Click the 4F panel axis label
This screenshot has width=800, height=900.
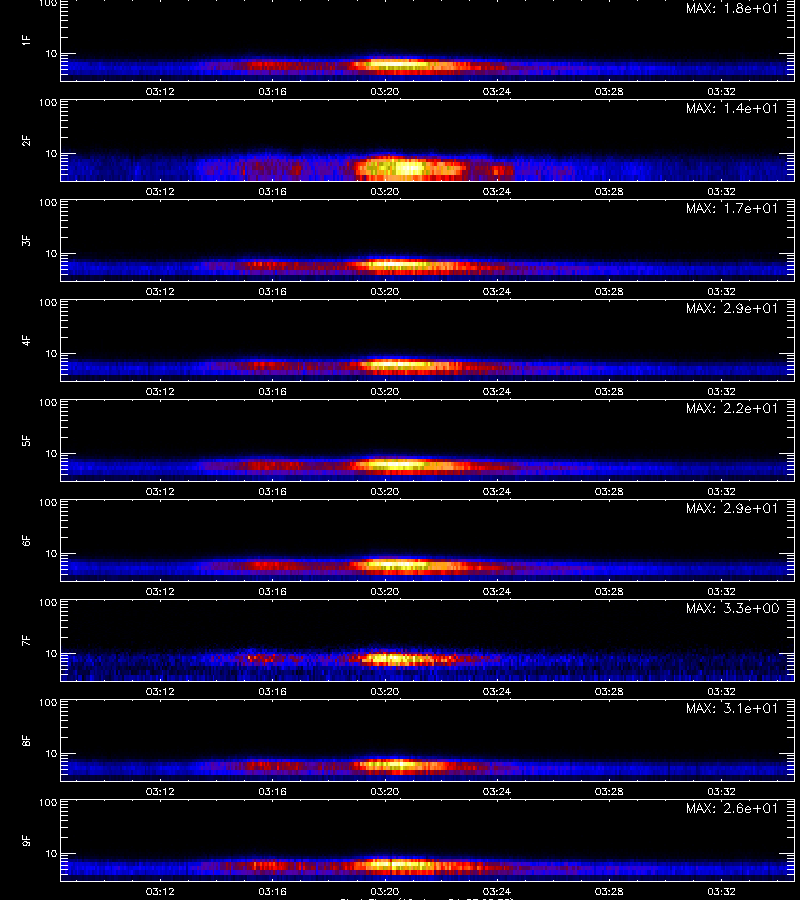tap(26, 340)
